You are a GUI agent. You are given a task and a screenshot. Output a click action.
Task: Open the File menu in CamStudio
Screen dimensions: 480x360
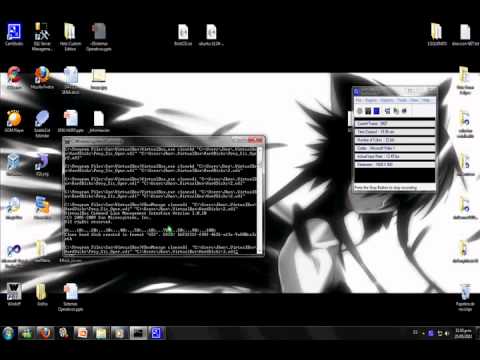[x=358, y=100]
